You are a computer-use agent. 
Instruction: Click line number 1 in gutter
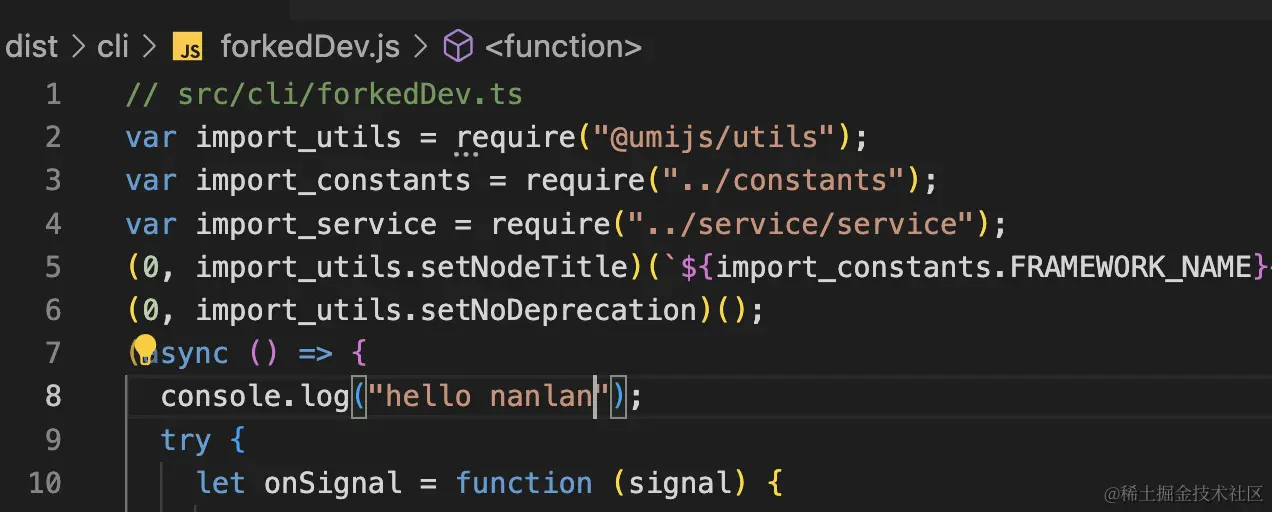(53, 95)
